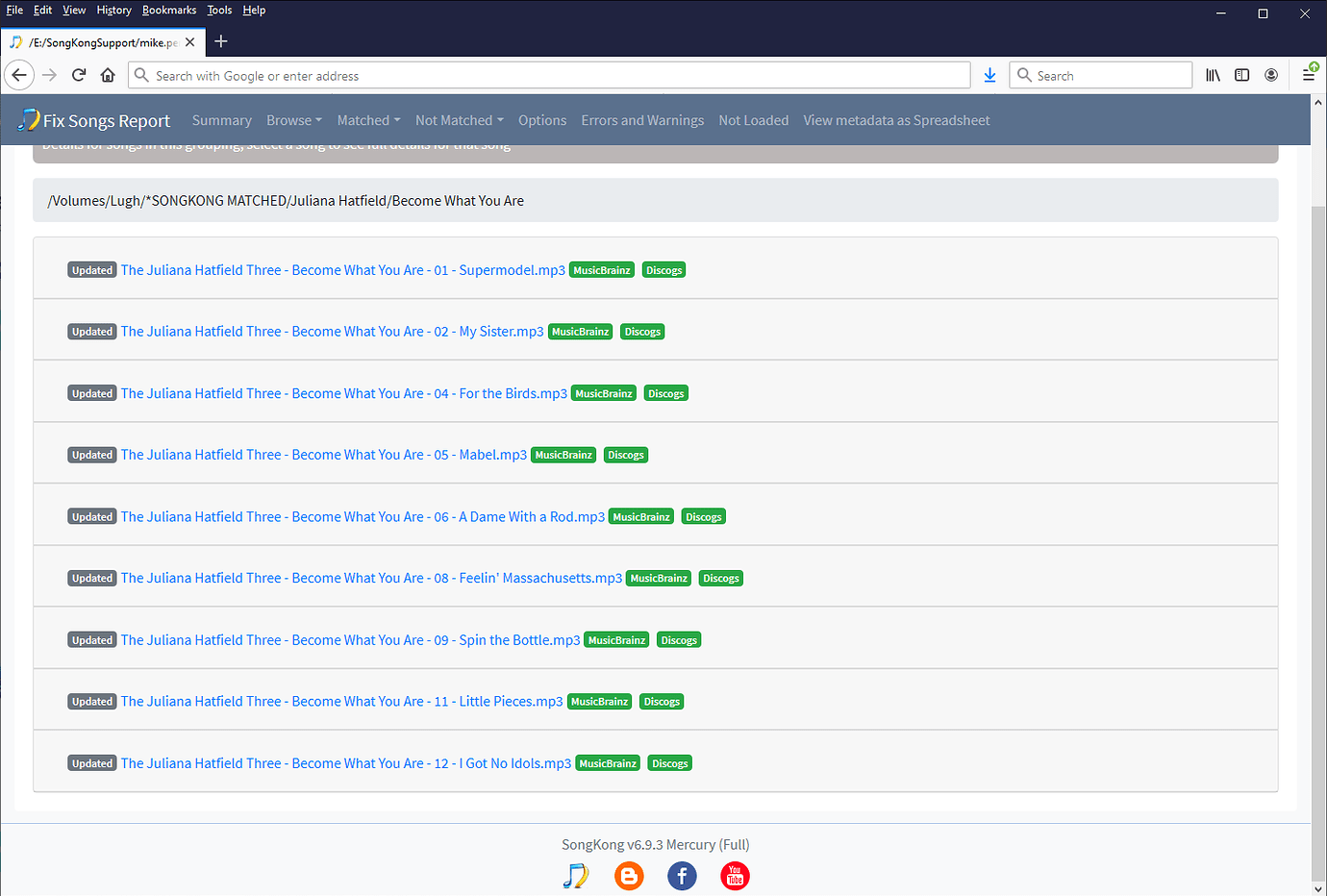This screenshot has width=1327, height=896.
Task: Click MusicBrainz badge for I Got No Idols.mp3
Action: coord(608,763)
